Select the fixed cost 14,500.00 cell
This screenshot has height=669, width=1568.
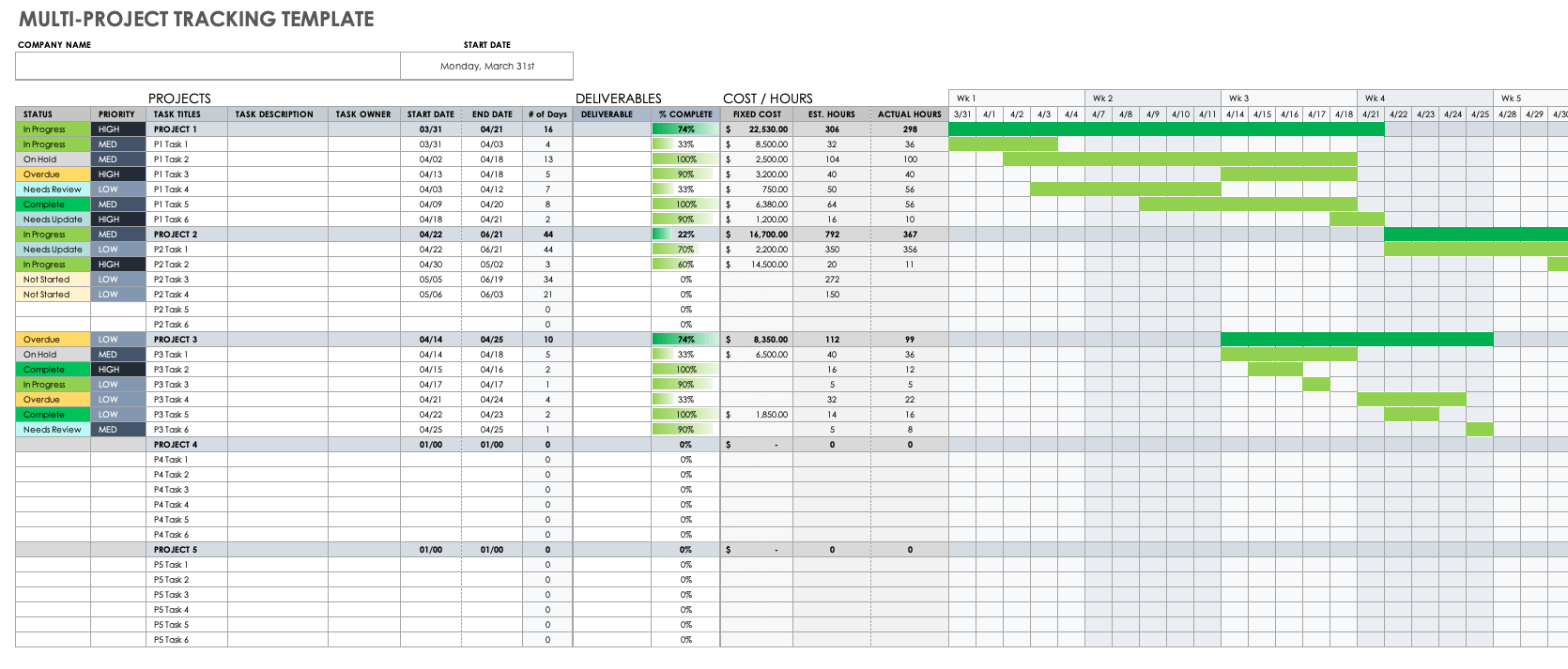tap(757, 265)
